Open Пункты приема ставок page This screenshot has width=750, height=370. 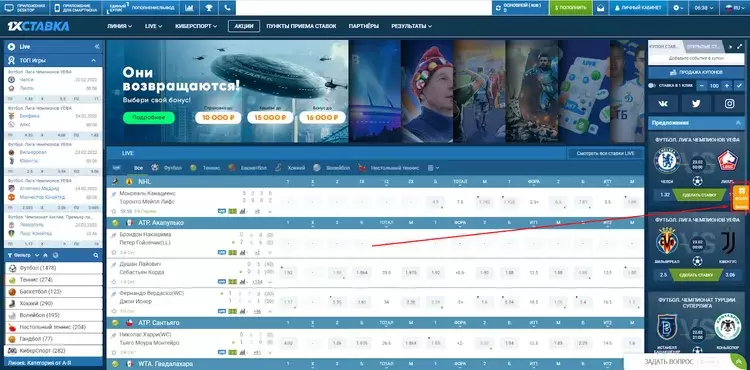pos(301,26)
